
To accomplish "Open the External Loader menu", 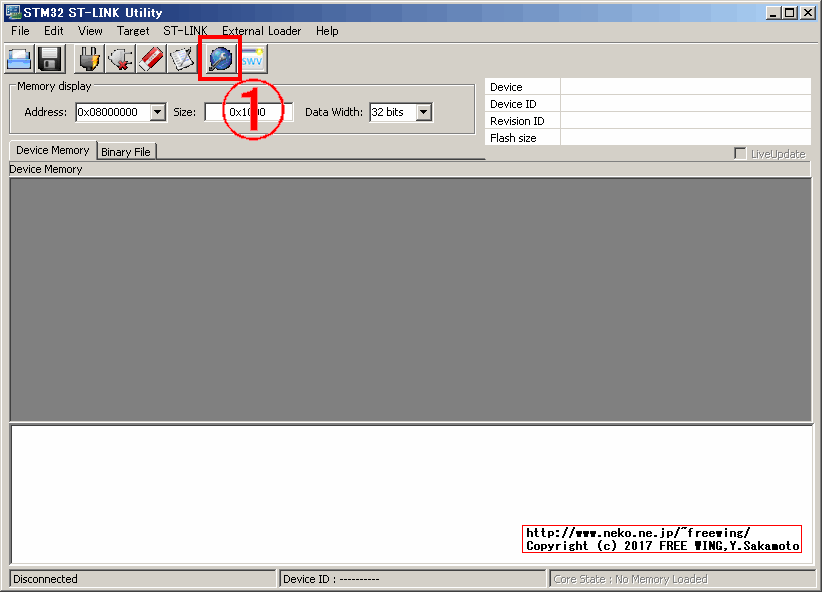I will (261, 31).
